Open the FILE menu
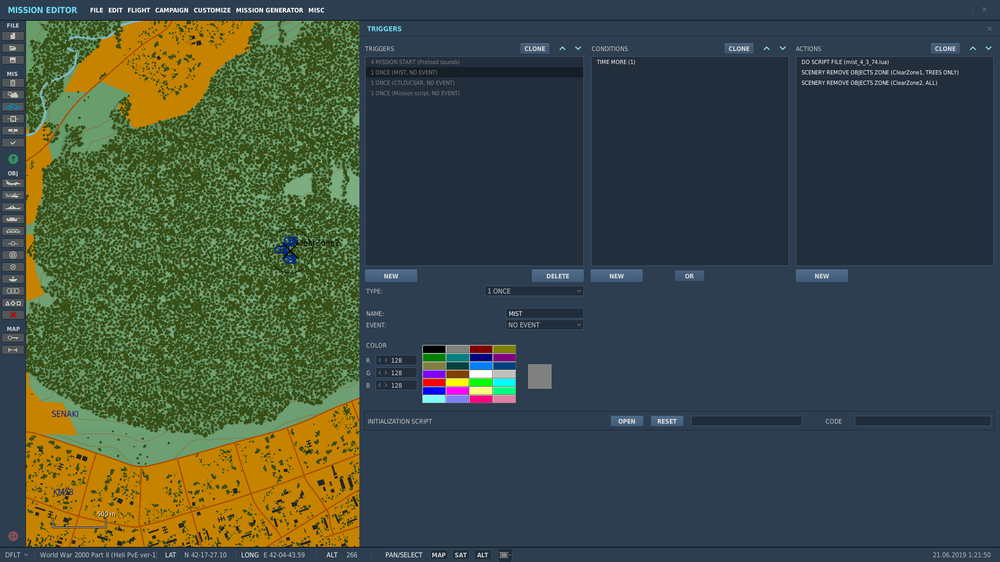1000x562 pixels. [x=96, y=10]
